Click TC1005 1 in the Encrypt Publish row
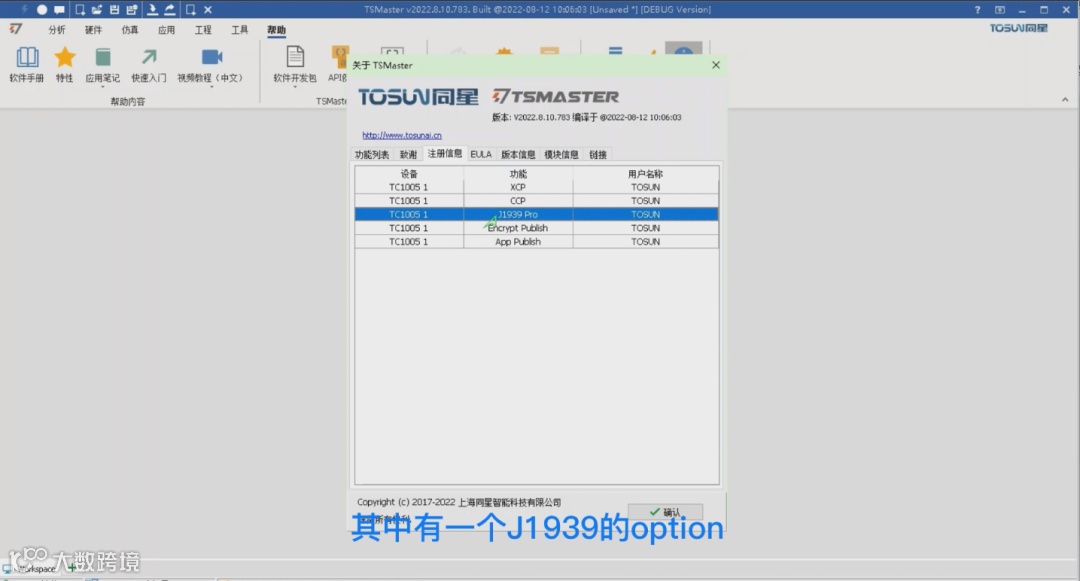Image resolution: width=1080 pixels, height=581 pixels. coord(408,228)
